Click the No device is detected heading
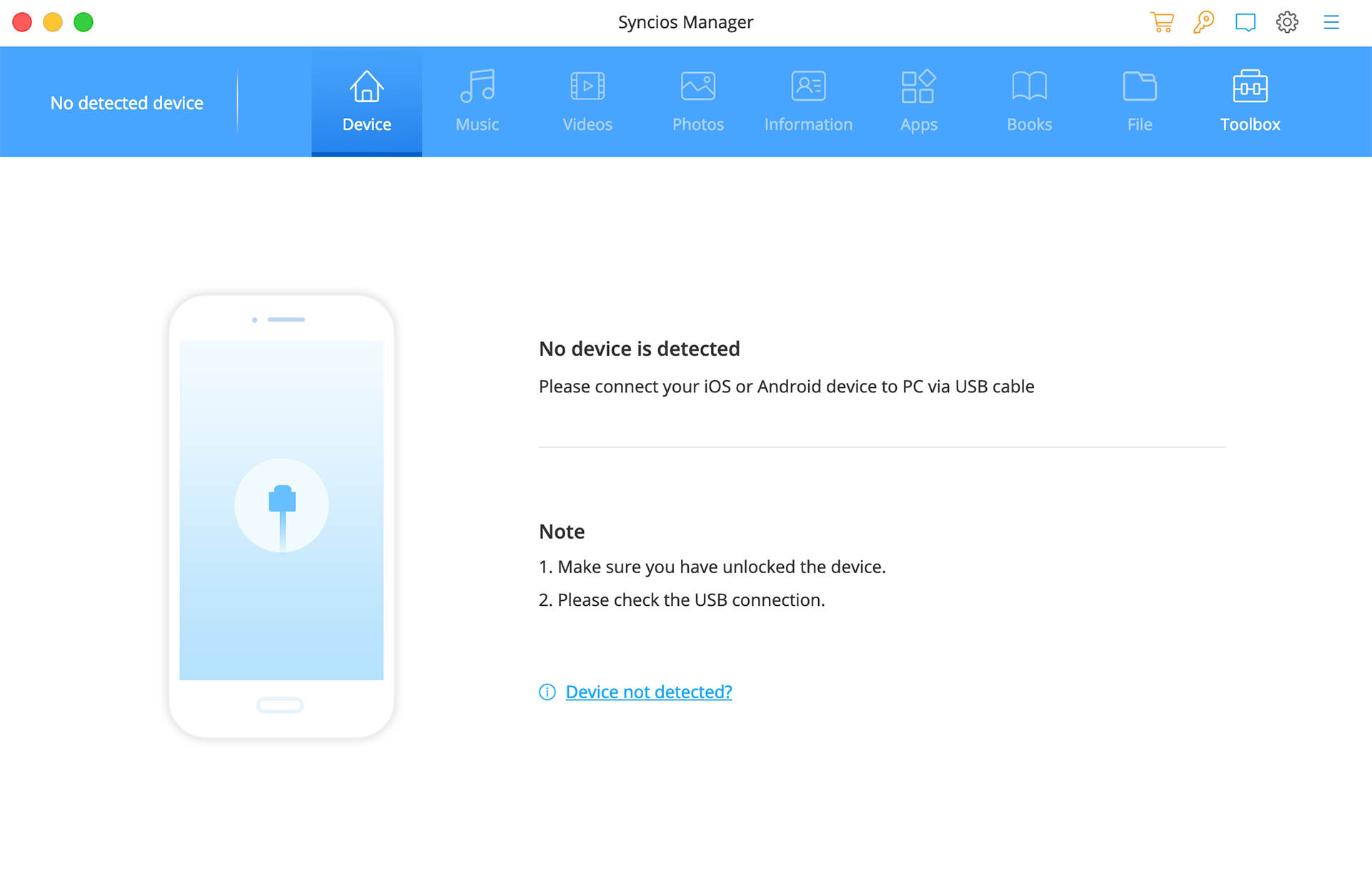 640,349
